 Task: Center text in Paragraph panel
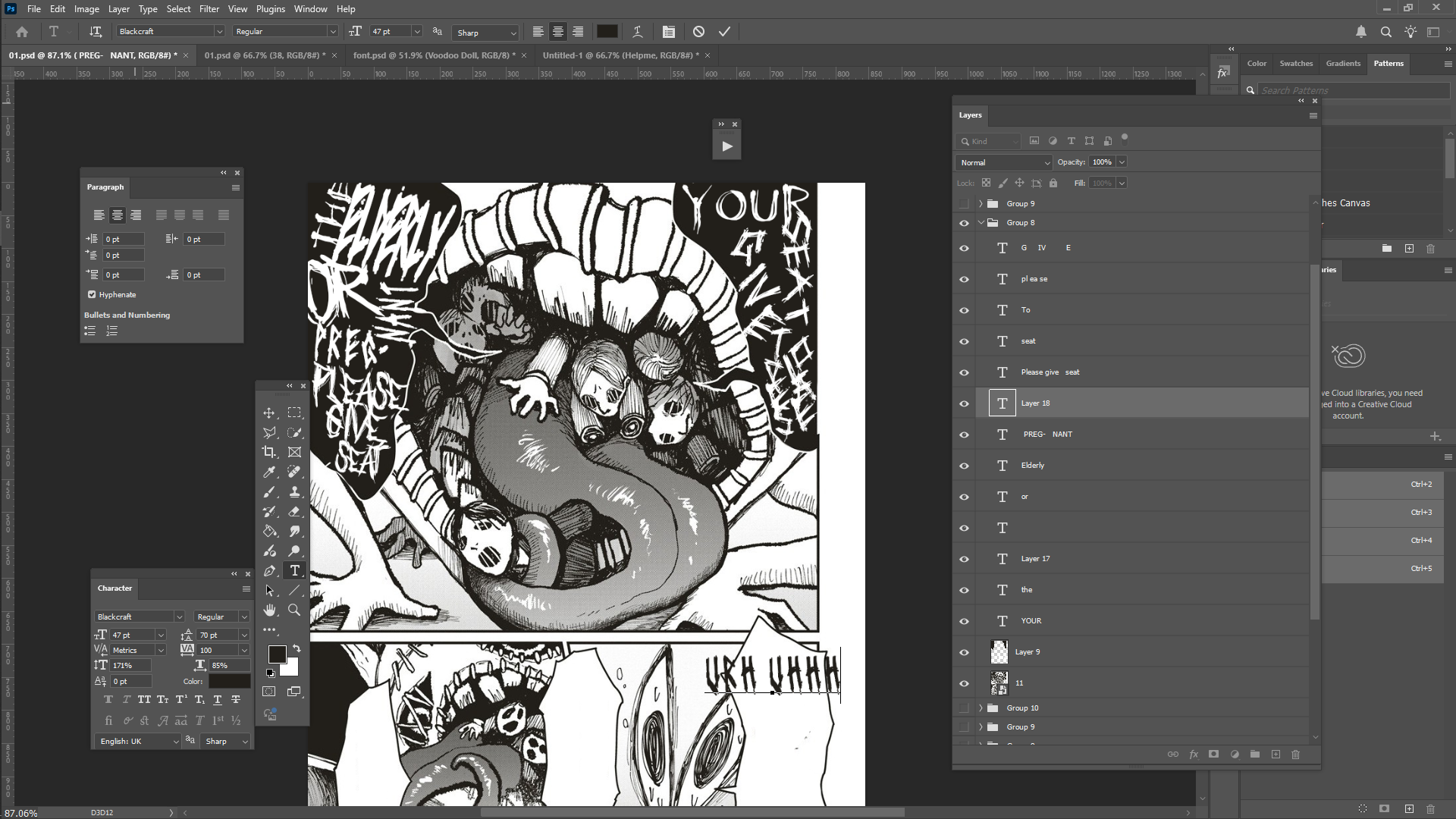118,215
